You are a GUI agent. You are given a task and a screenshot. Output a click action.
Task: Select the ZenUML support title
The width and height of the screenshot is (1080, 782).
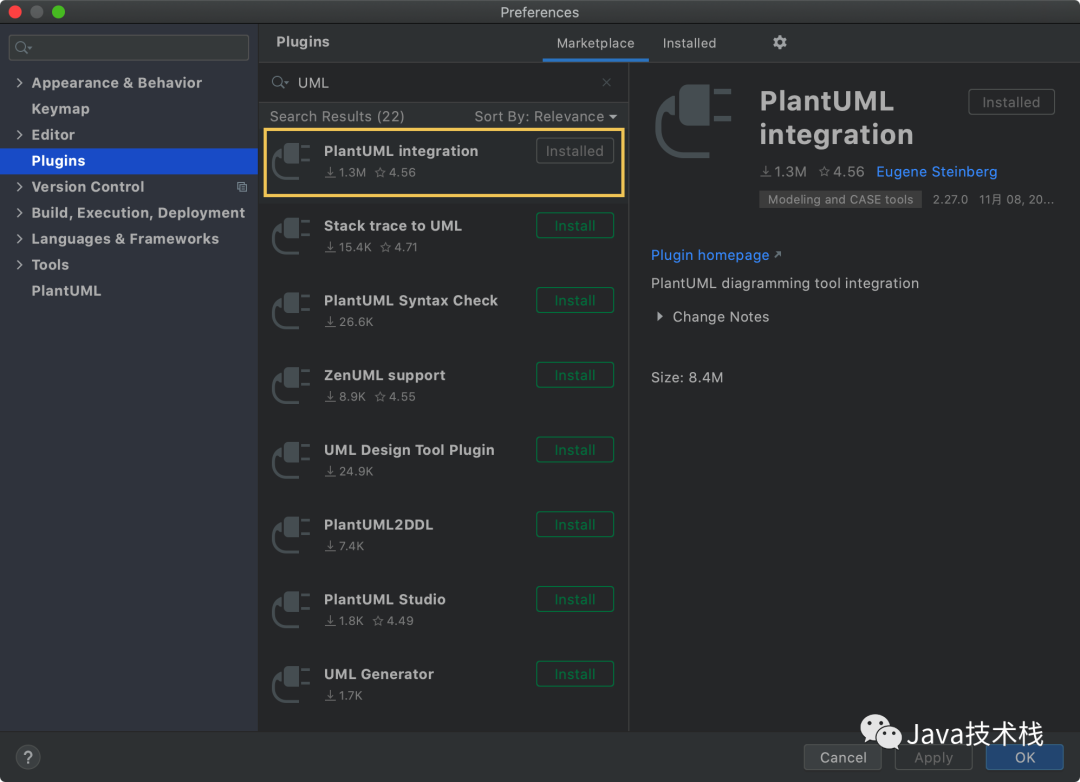[384, 375]
